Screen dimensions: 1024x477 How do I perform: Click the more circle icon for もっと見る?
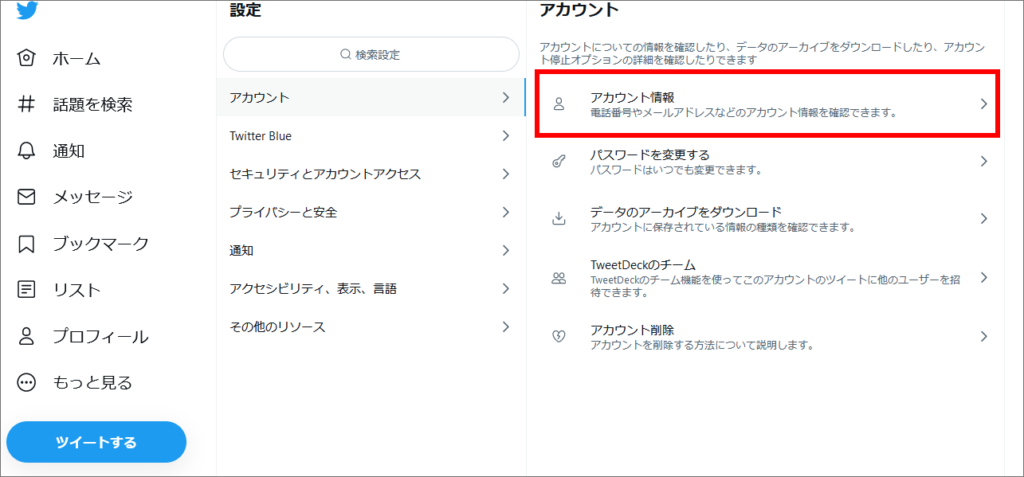click(26, 383)
